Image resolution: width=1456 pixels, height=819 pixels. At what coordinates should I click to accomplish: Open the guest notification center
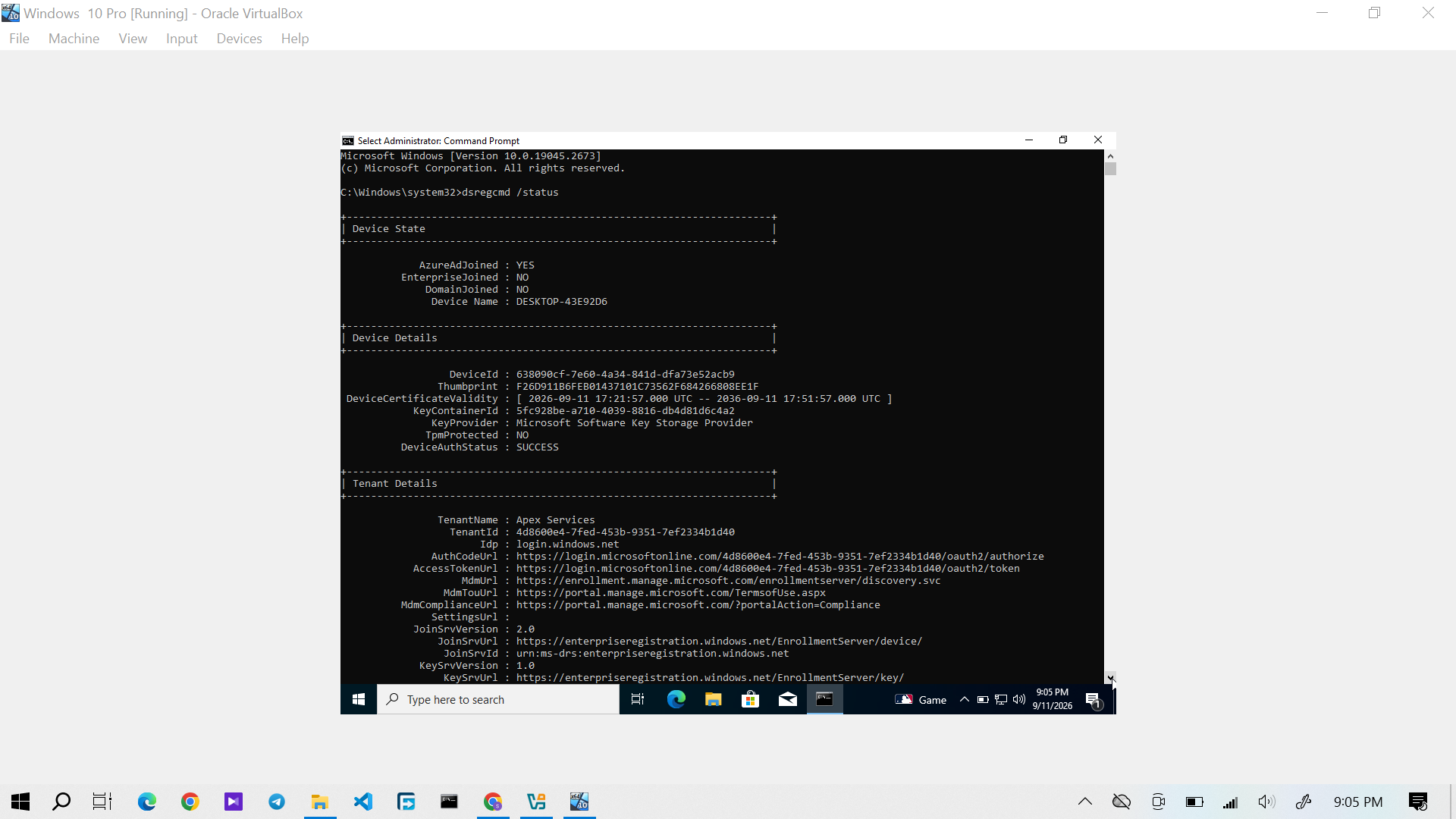(1093, 699)
